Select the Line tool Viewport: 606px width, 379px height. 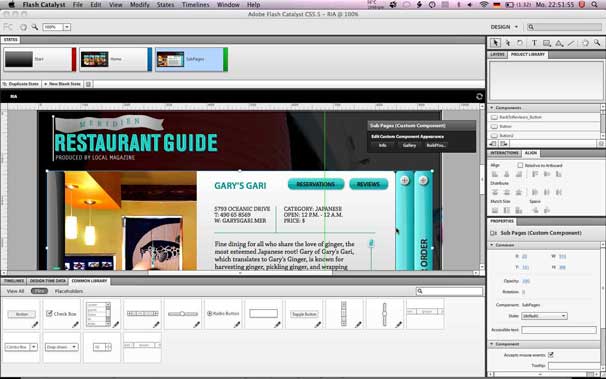tap(571, 43)
